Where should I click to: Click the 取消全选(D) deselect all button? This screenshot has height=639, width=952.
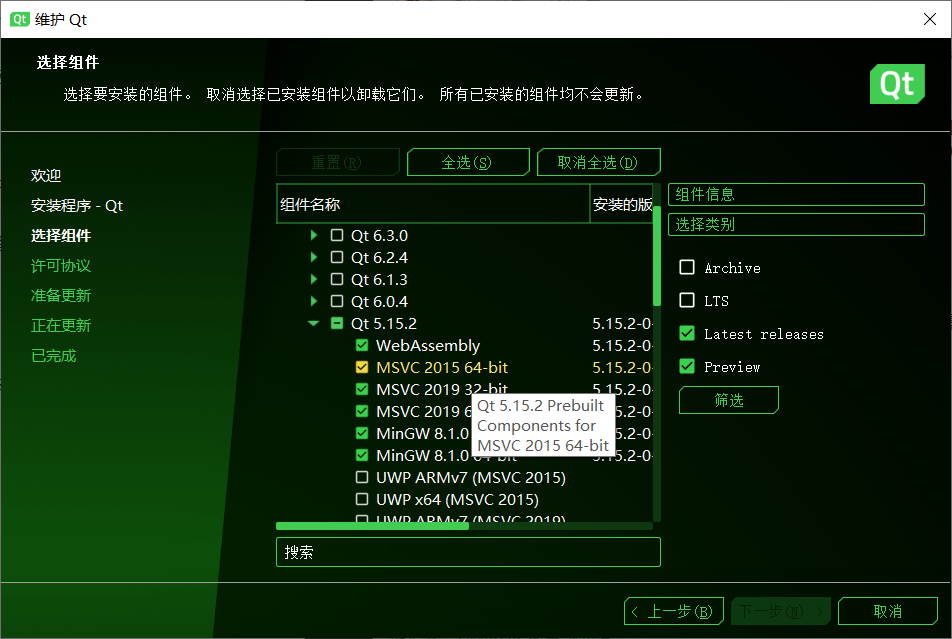599,162
